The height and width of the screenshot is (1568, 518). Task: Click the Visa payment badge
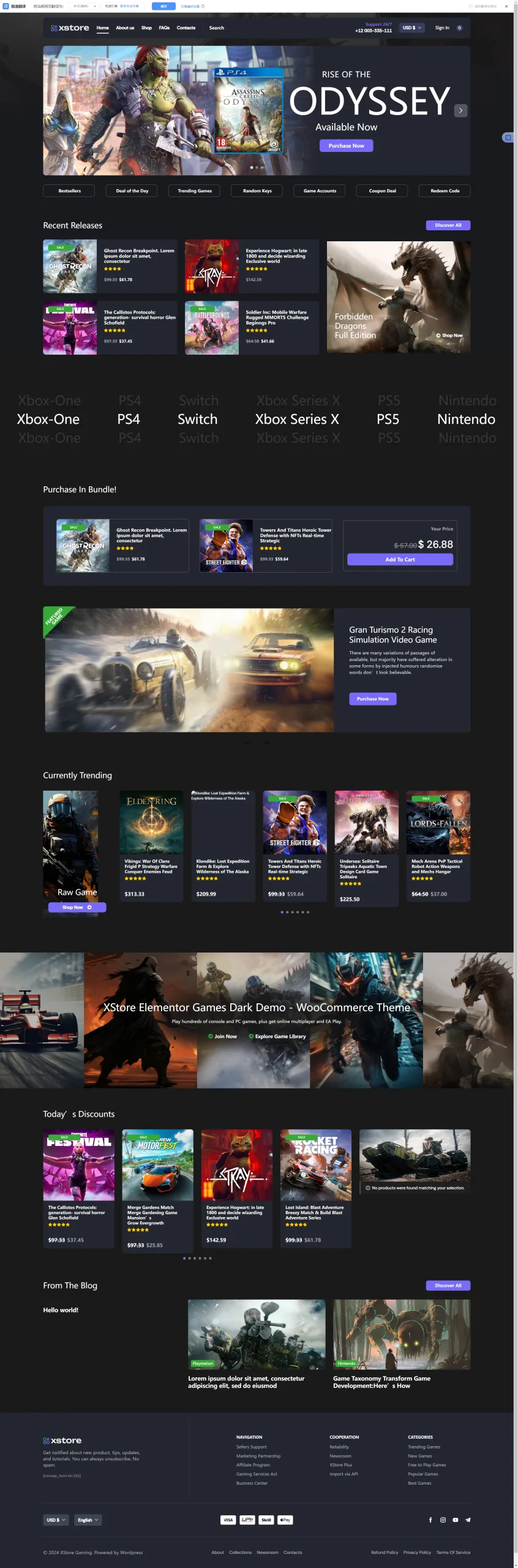(x=228, y=1520)
